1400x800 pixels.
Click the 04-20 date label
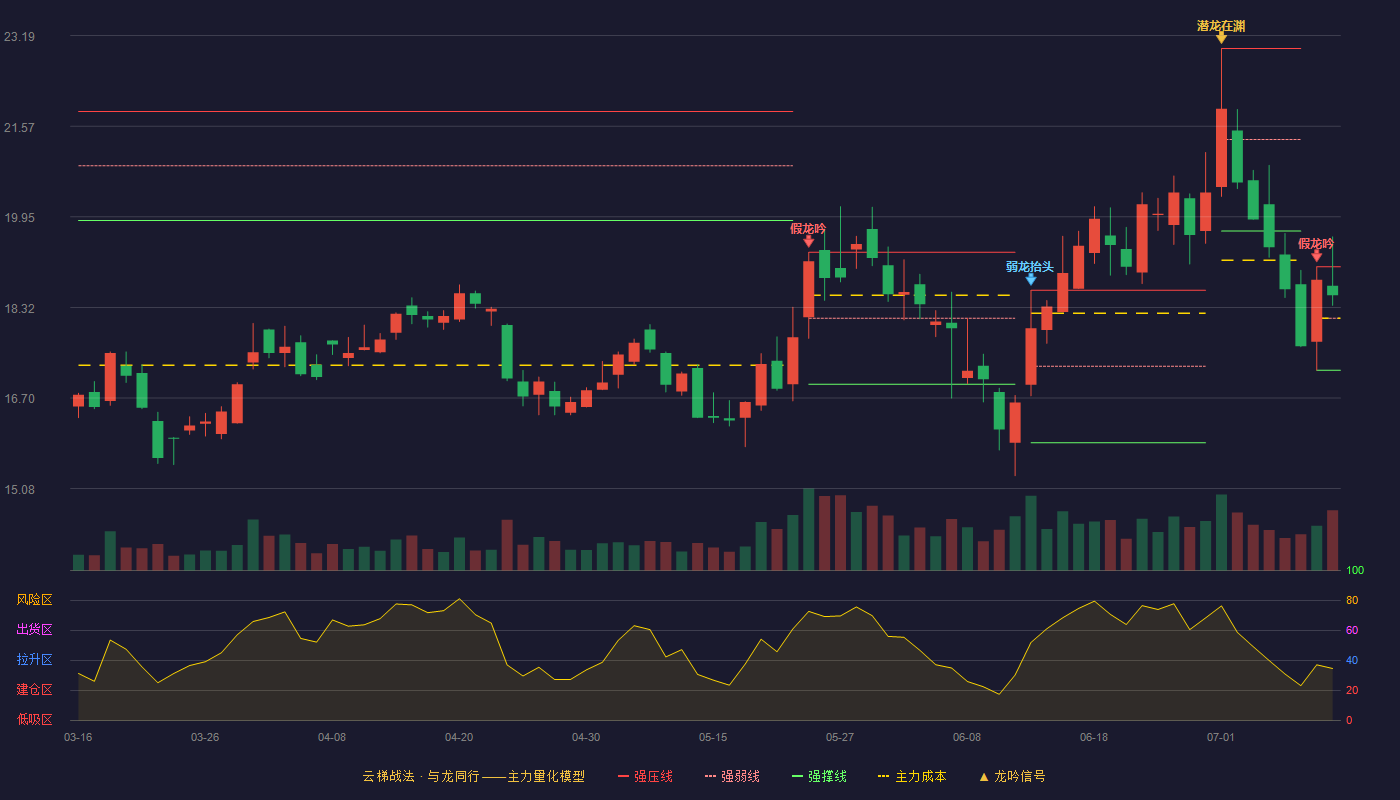tap(459, 737)
